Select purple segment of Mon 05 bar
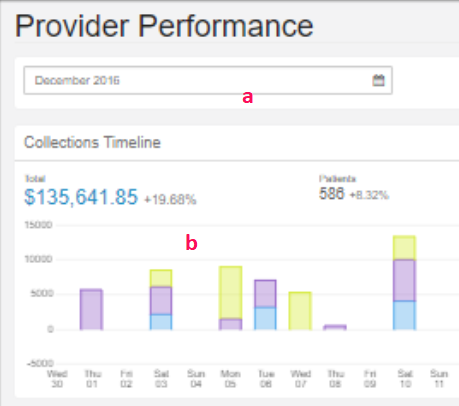 230,324
